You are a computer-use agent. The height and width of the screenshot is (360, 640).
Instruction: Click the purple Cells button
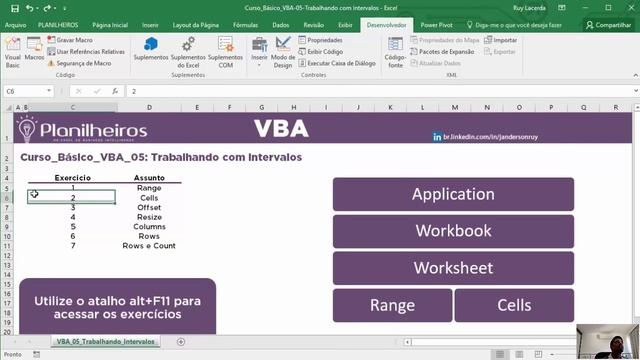point(514,305)
